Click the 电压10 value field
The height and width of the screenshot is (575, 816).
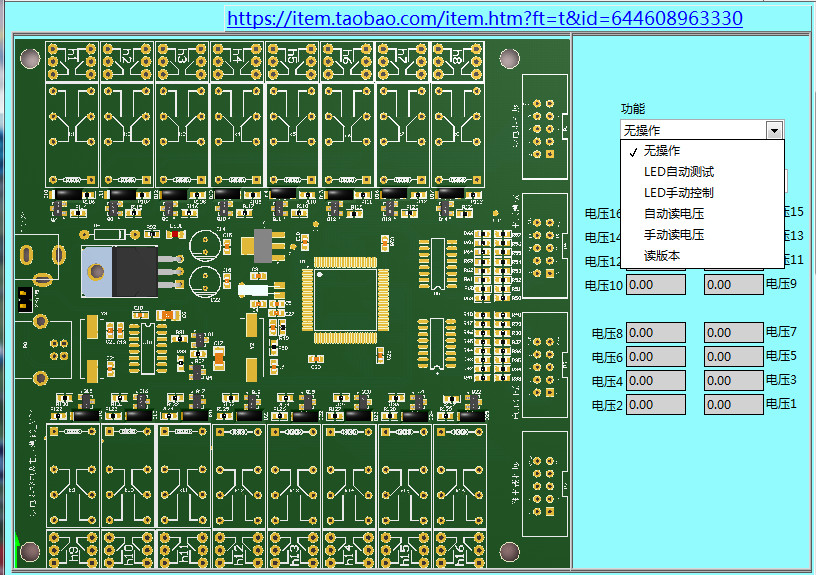[656, 285]
